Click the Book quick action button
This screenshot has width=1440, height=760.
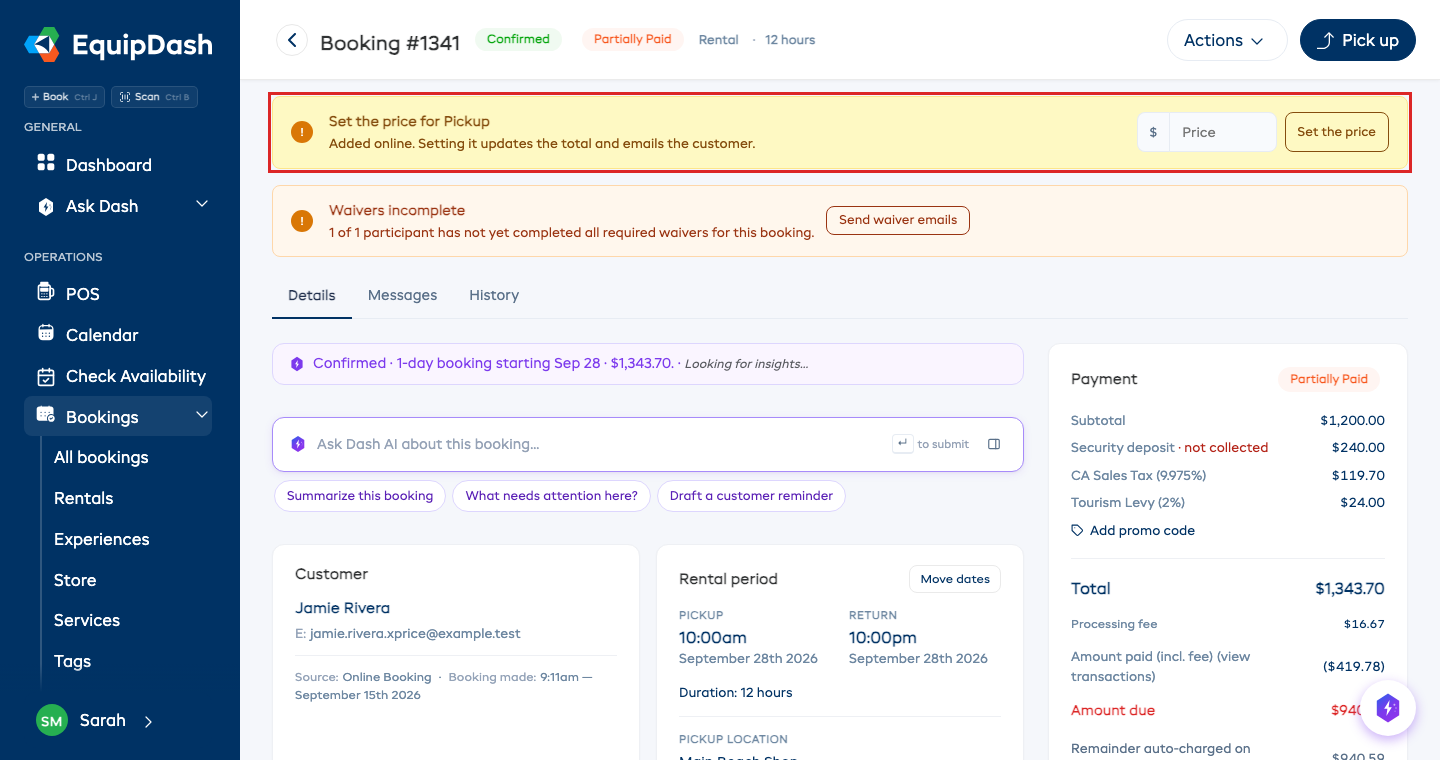click(x=65, y=97)
